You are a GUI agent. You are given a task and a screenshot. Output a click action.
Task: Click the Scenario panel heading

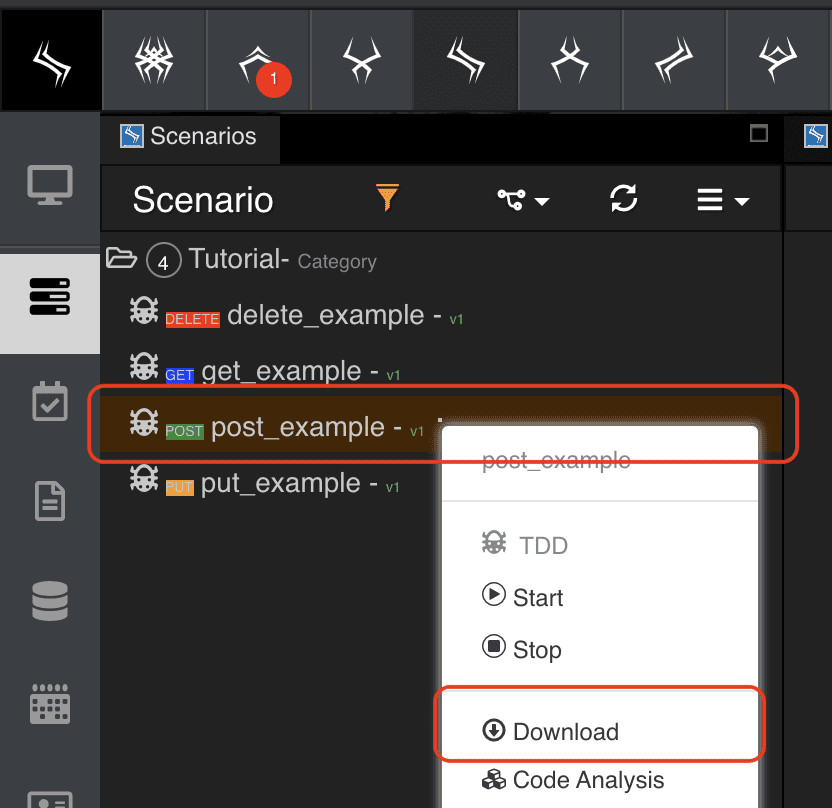tap(203, 199)
